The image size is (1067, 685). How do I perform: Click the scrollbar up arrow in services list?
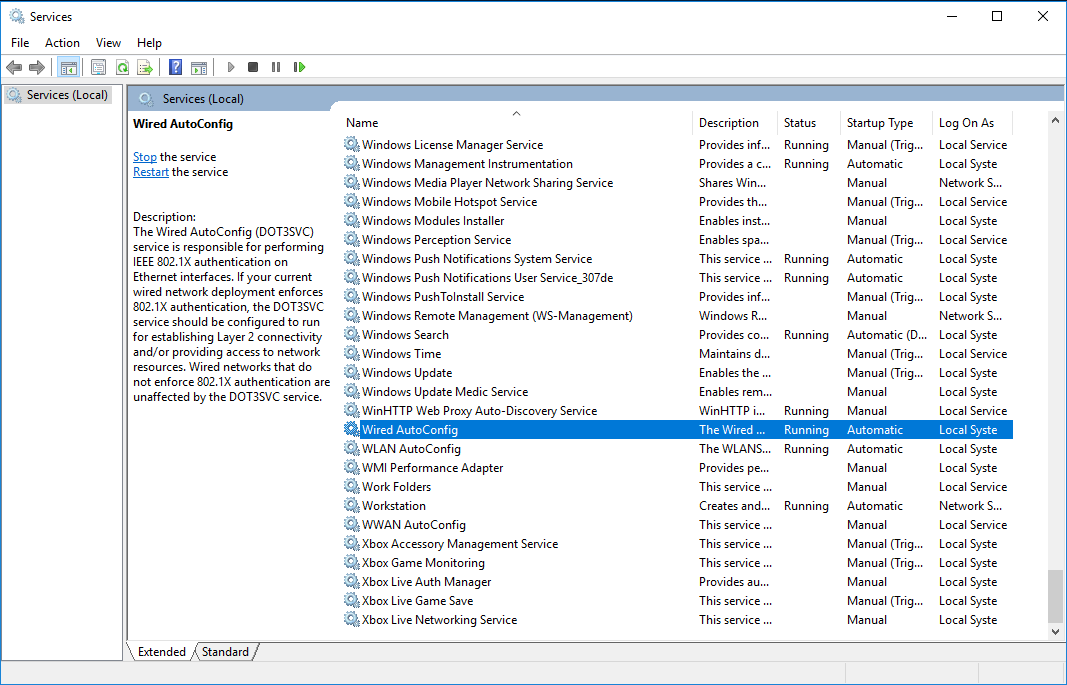click(1055, 120)
